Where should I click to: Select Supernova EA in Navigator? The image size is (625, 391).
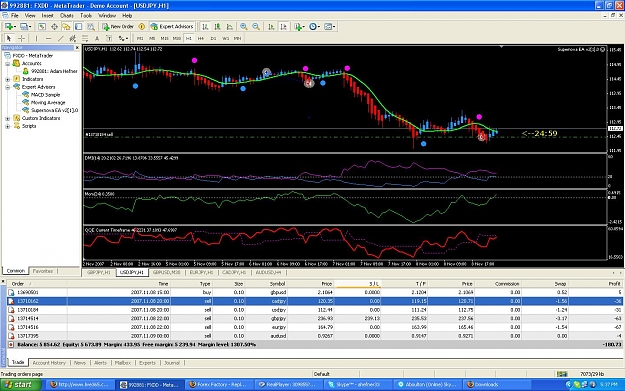click(54, 110)
